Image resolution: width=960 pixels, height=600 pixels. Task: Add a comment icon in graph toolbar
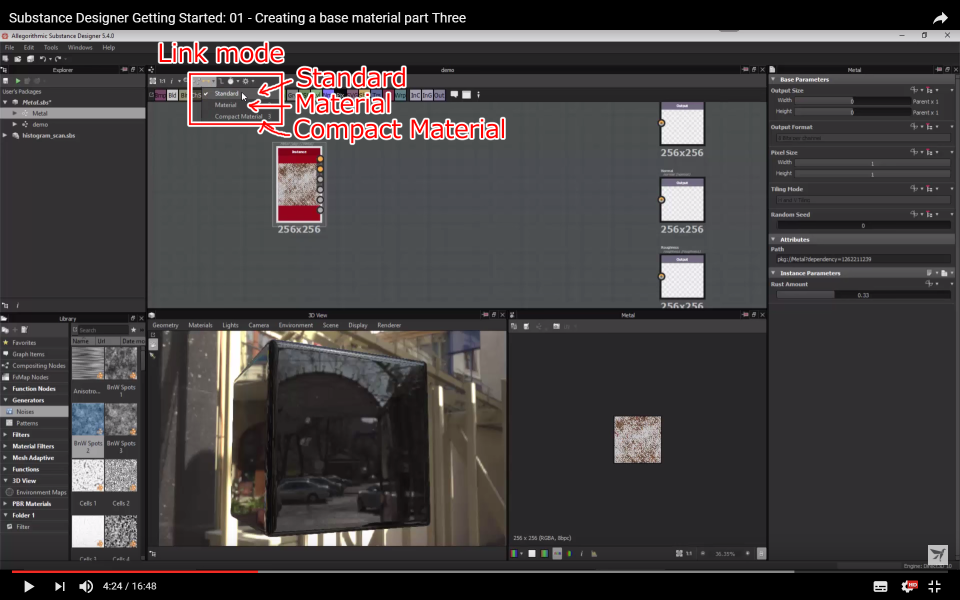click(454, 94)
